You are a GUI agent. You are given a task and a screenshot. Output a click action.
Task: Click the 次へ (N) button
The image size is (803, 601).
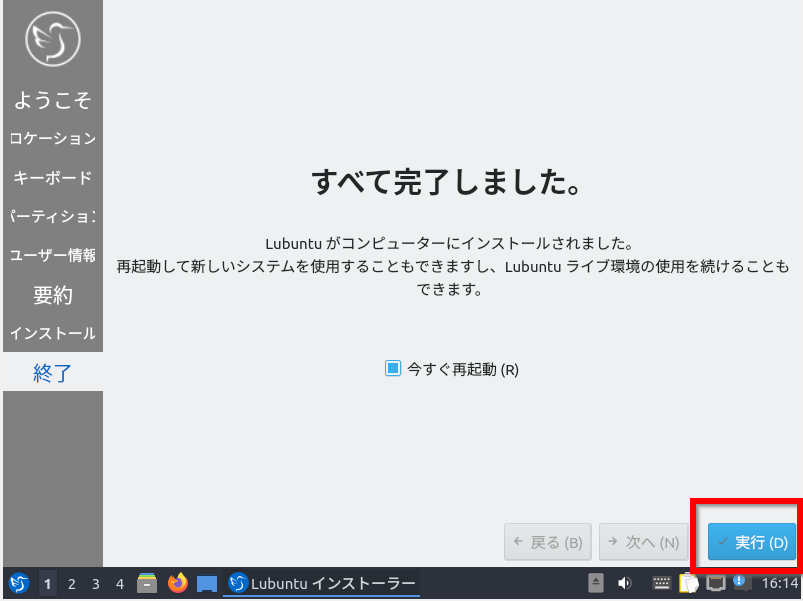pyautogui.click(x=643, y=542)
